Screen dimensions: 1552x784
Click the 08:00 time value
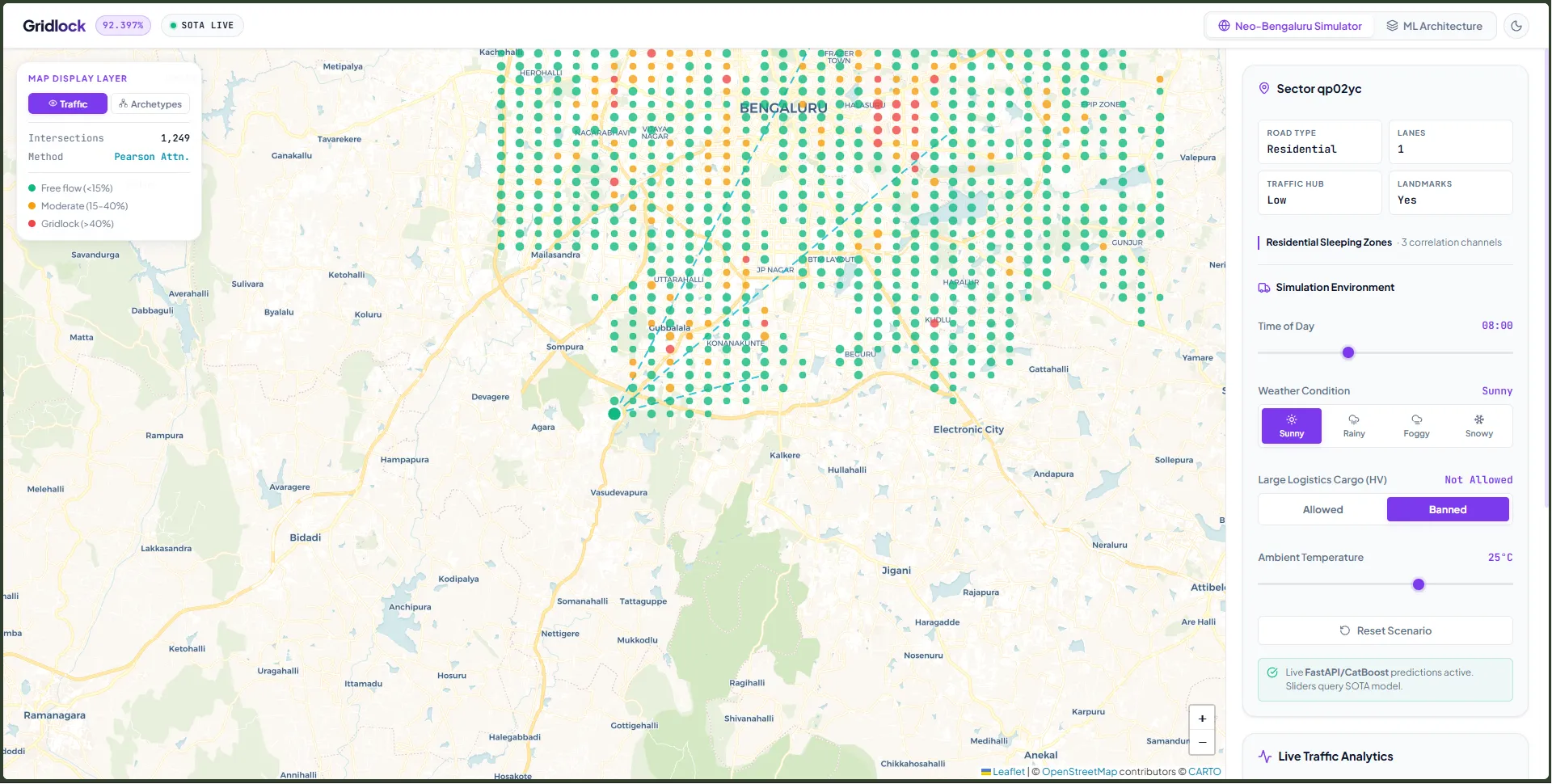pos(1497,326)
